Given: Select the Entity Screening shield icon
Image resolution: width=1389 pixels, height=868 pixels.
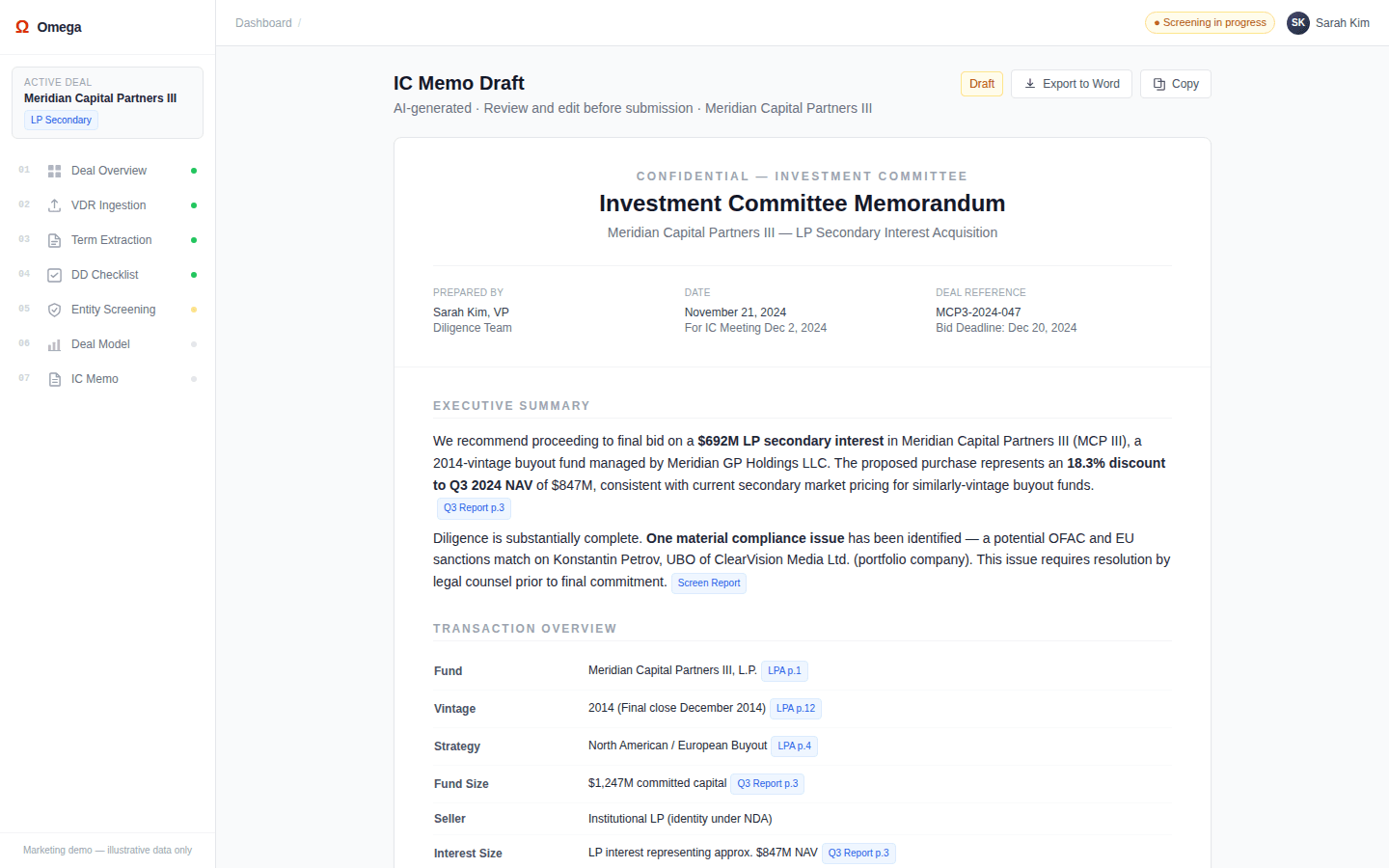Looking at the screenshot, I should [54, 309].
